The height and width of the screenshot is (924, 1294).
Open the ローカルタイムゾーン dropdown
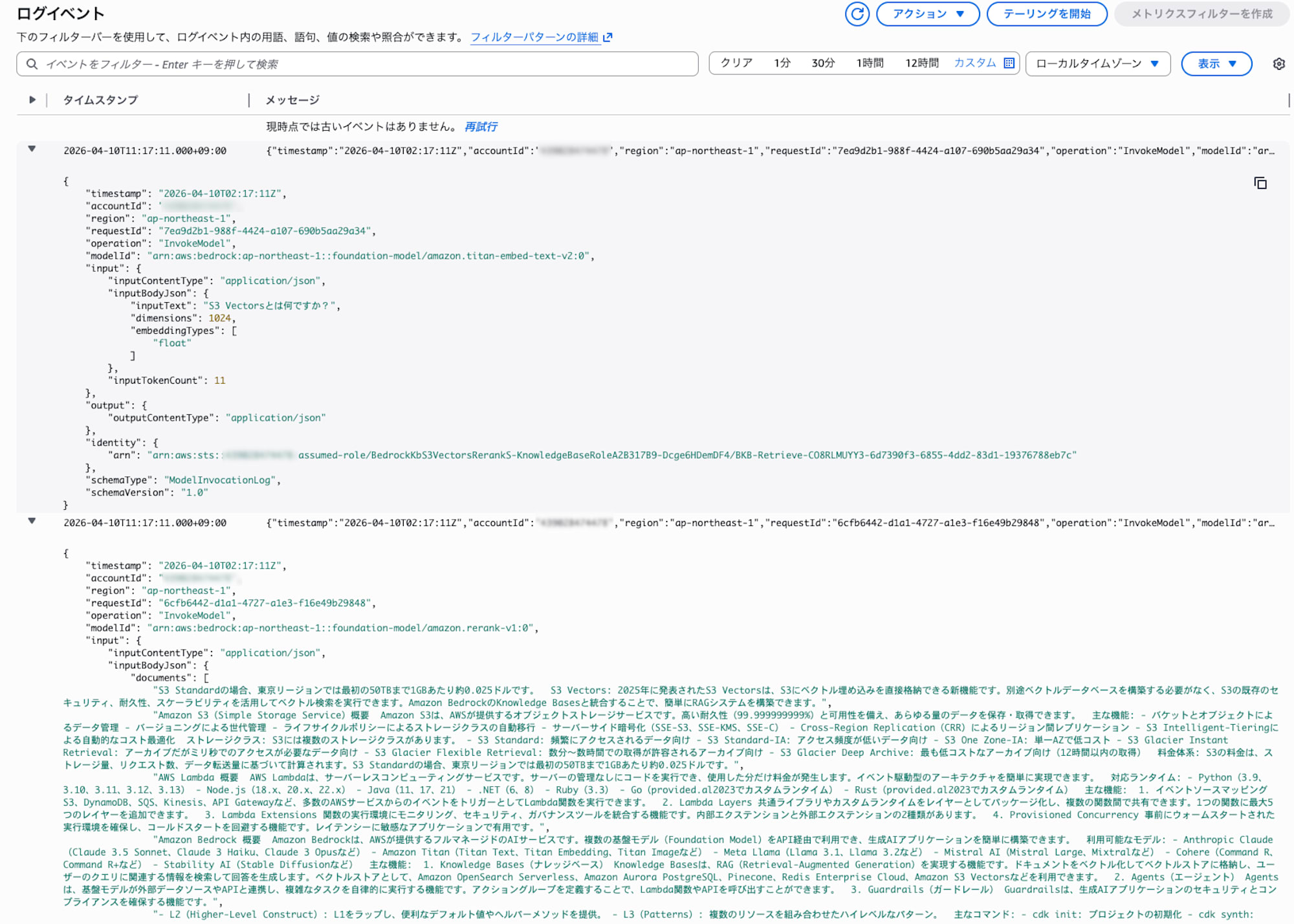click(1097, 63)
